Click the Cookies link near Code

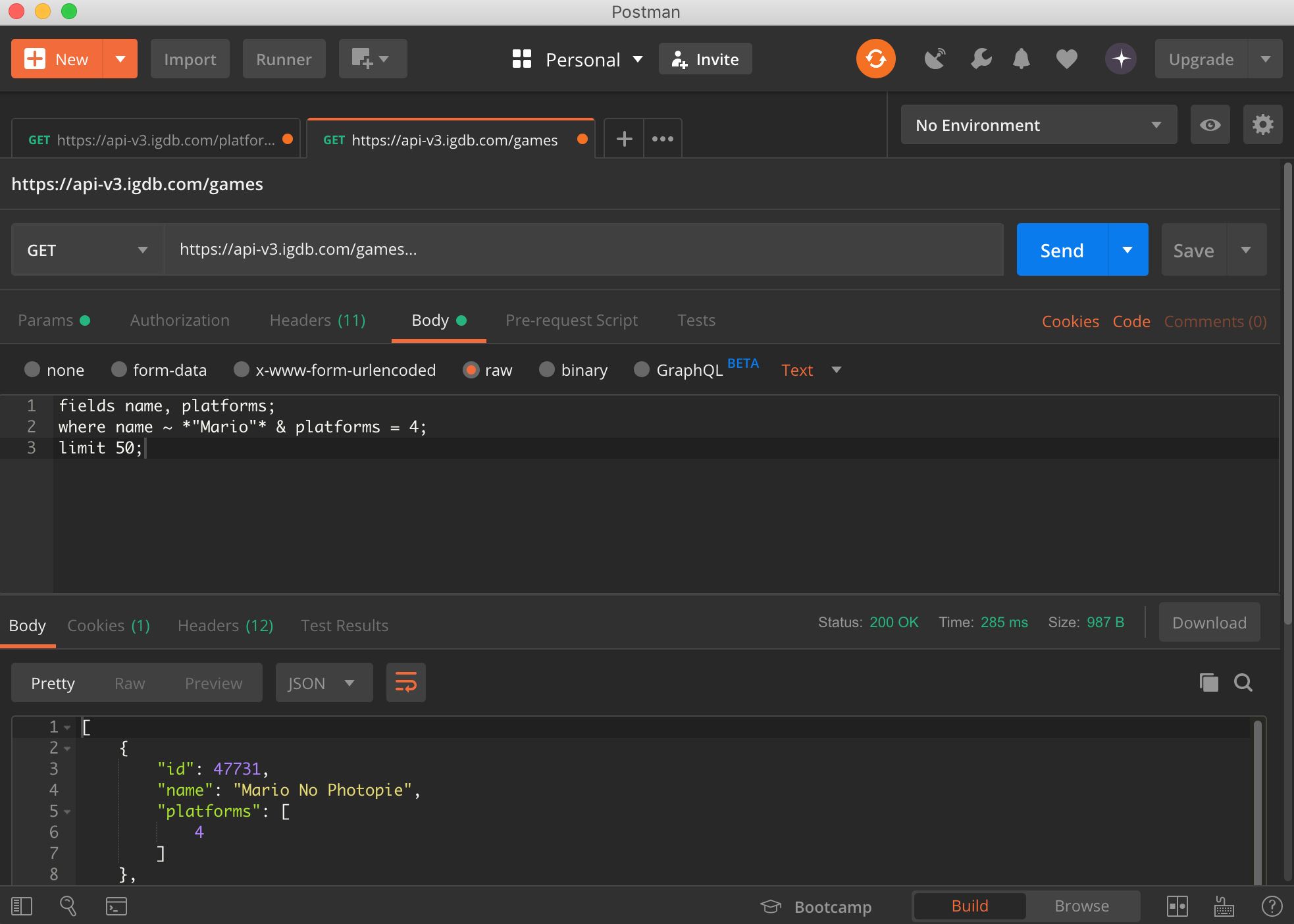(x=1070, y=322)
